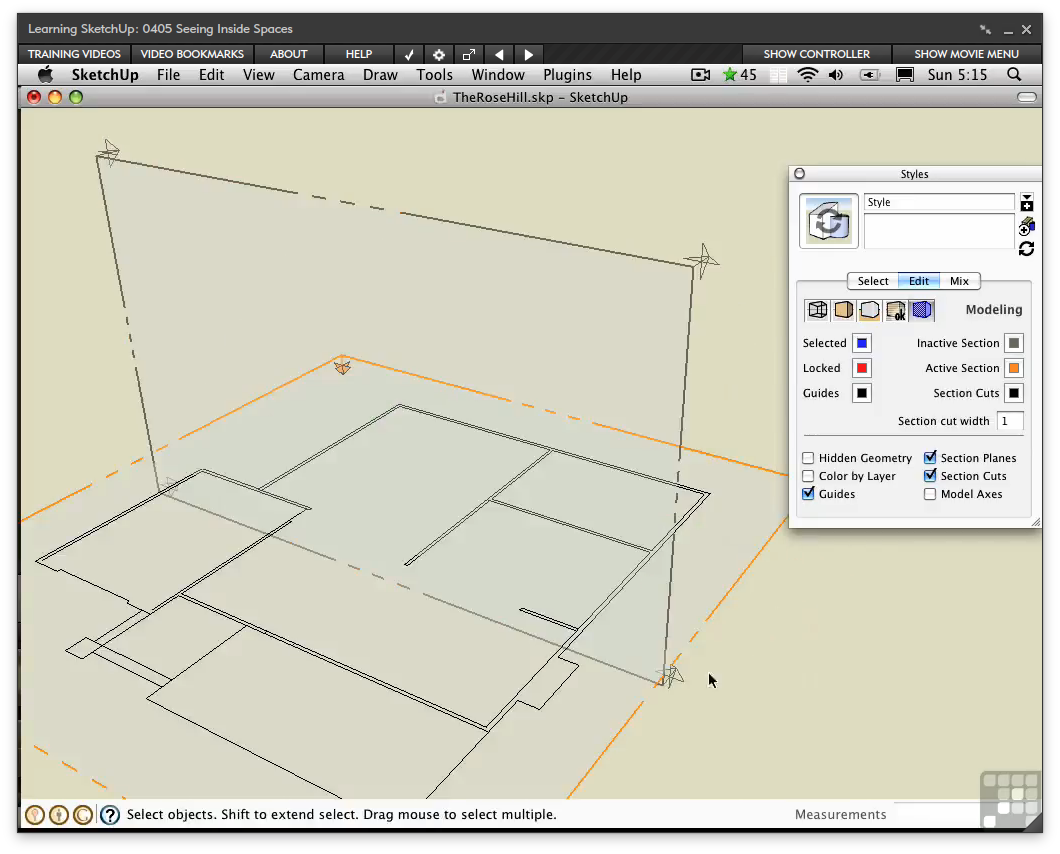Viewport: 1060px width, 854px height.
Task: Change the Selected color swatch
Action: click(861, 343)
